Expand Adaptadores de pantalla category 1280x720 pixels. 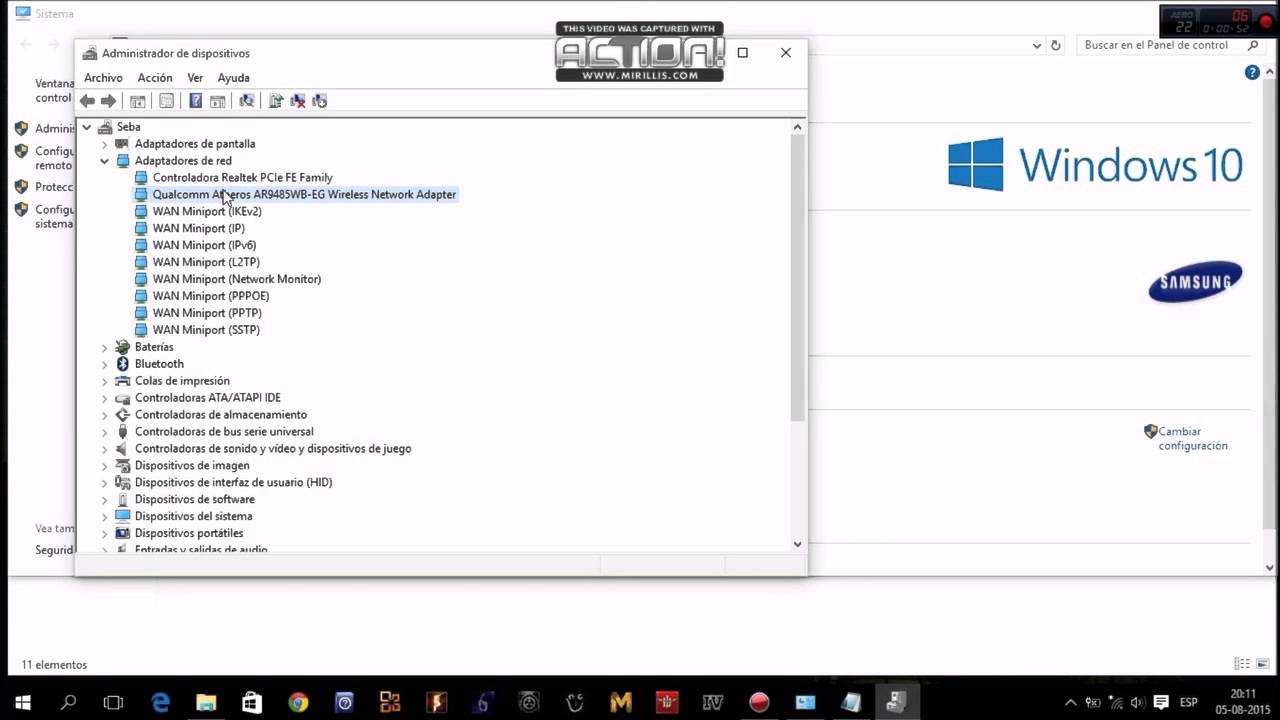pyautogui.click(x=104, y=144)
